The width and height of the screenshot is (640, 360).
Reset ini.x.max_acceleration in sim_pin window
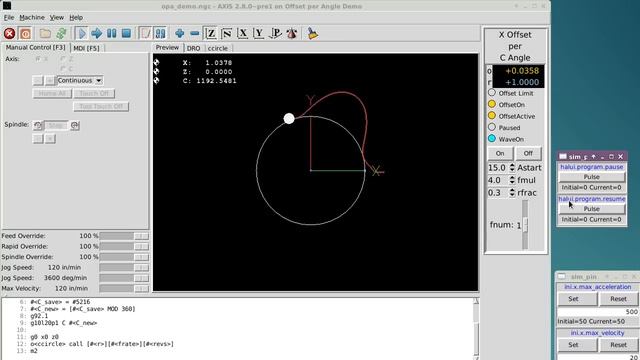(618, 299)
